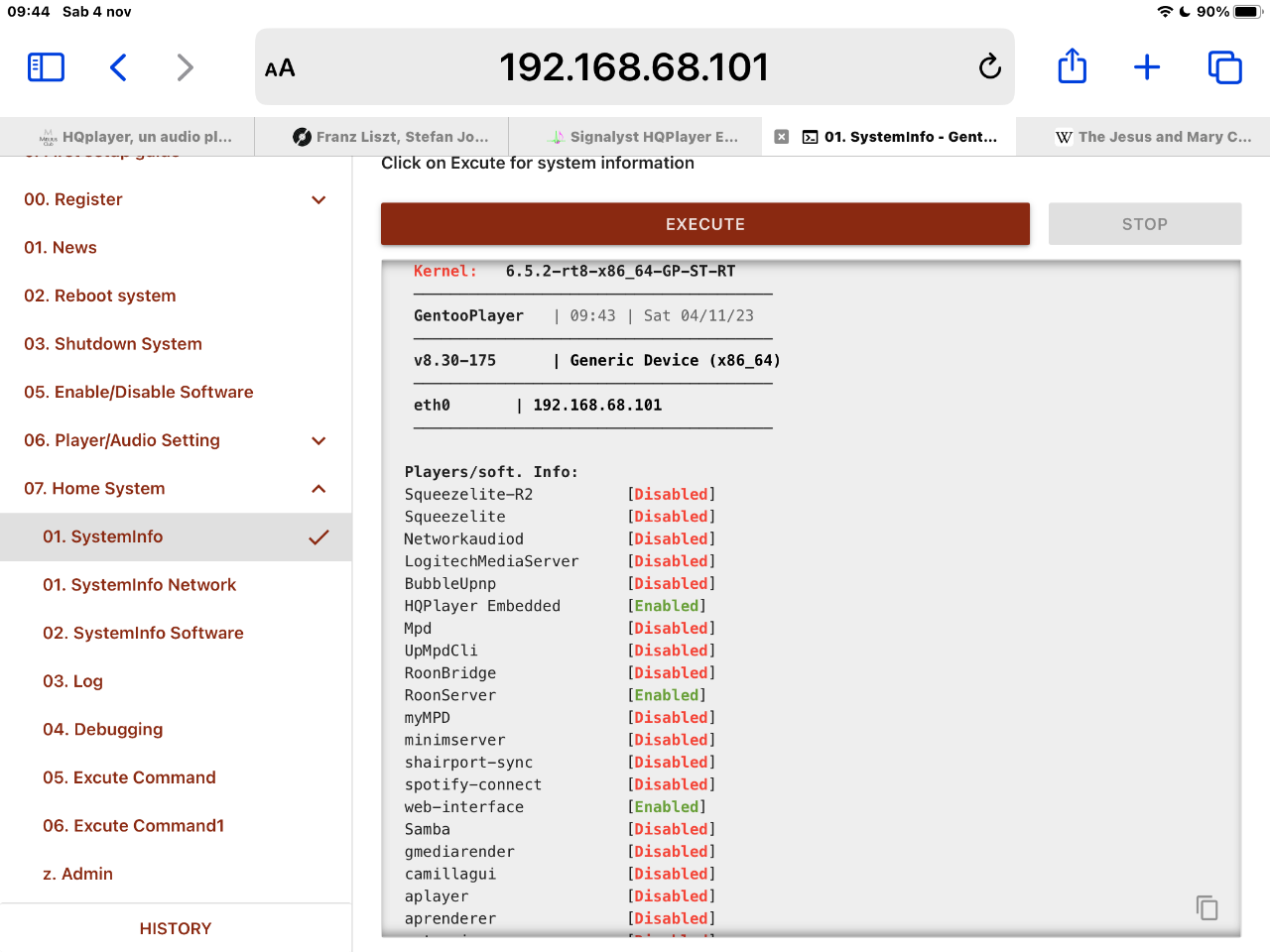This screenshot has height=952, width=1270.
Task: Expand the 00. Register section
Action: pyautogui.click(x=318, y=200)
